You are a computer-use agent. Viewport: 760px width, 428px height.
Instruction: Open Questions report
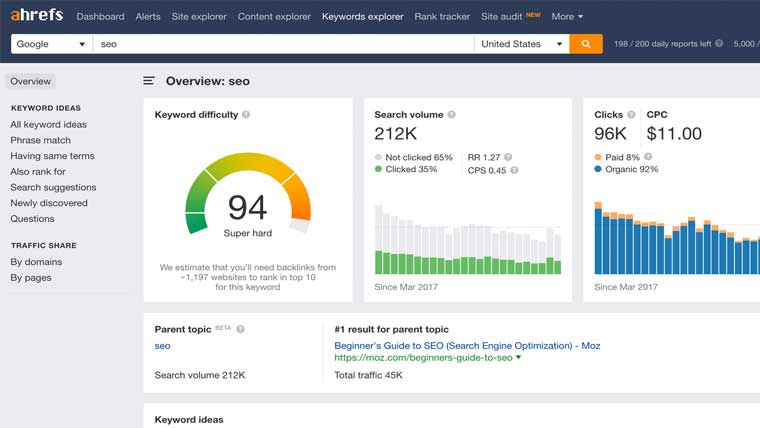[32, 219]
